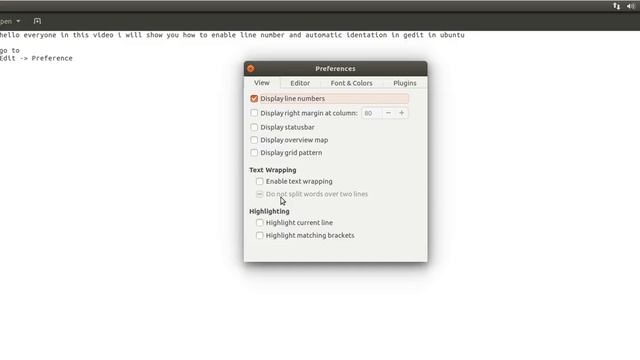Enable Display right margin at column
This screenshot has height=360, width=640.
[254, 113]
